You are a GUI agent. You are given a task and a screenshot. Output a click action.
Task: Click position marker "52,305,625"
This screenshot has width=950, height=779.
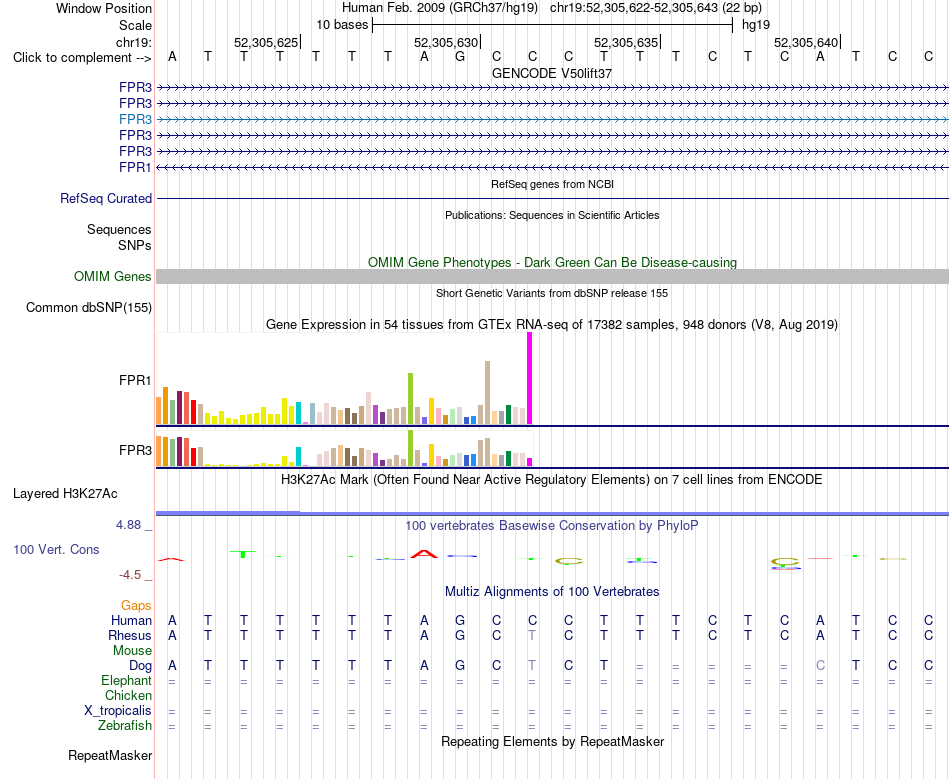click(x=267, y=42)
